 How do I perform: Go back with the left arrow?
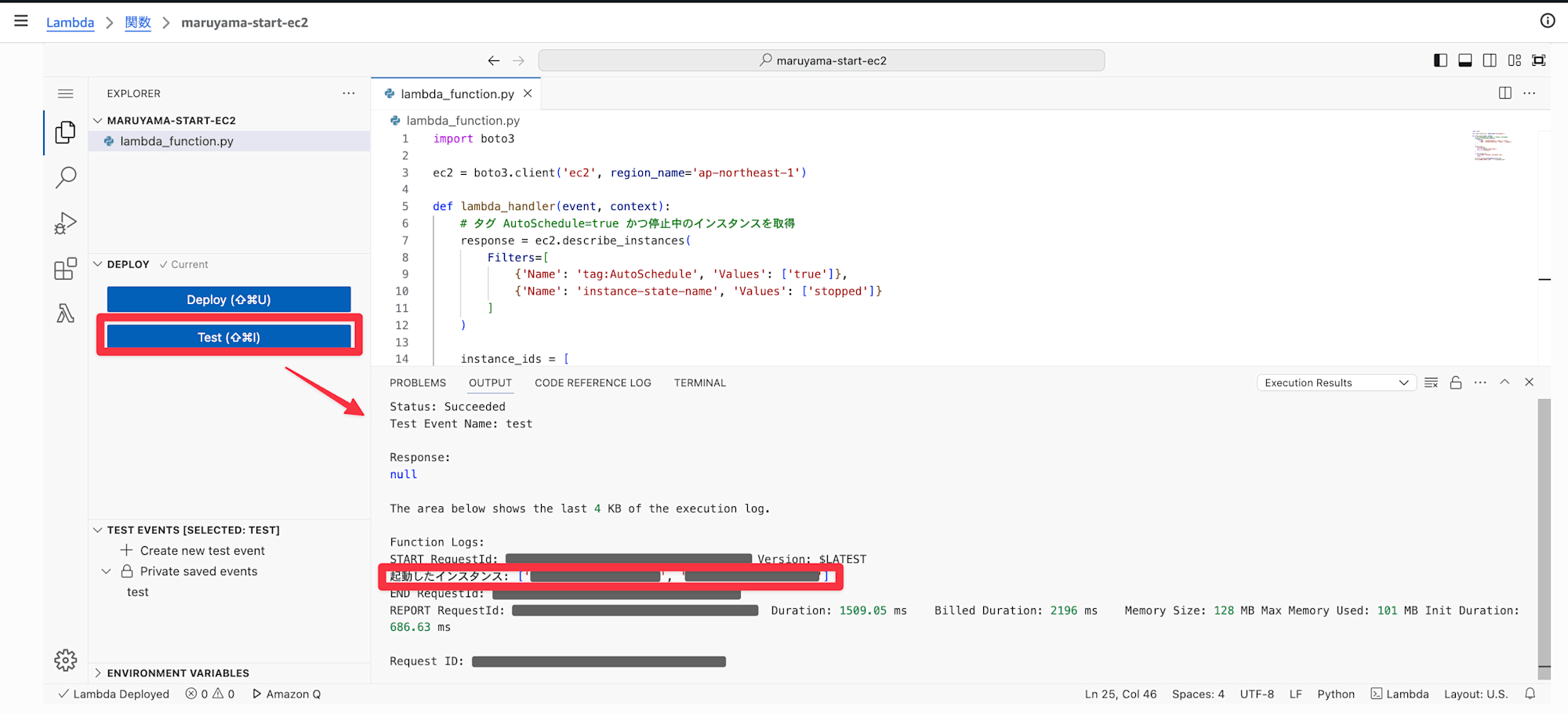click(x=493, y=60)
